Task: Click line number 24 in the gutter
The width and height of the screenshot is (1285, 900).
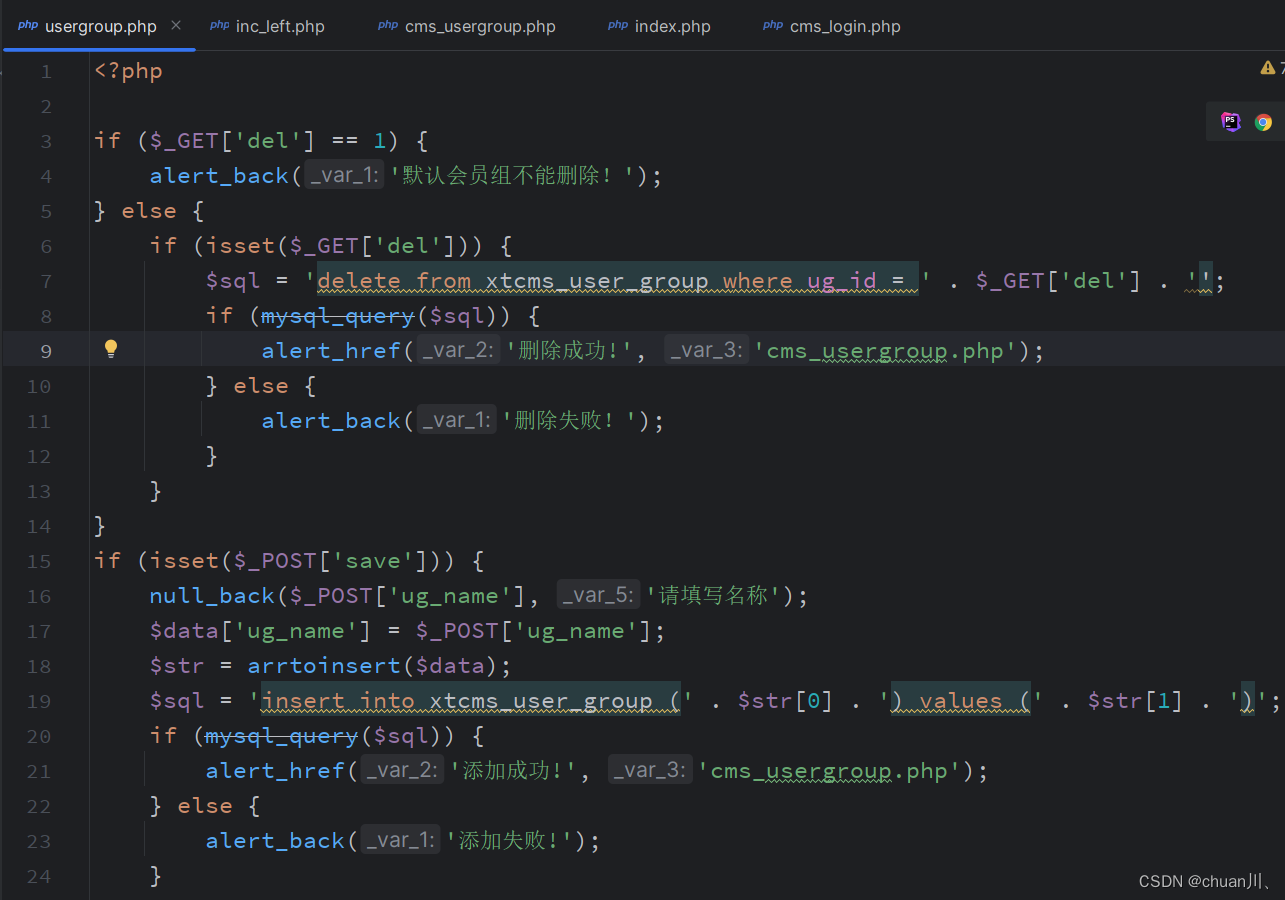Action: click(x=39, y=876)
